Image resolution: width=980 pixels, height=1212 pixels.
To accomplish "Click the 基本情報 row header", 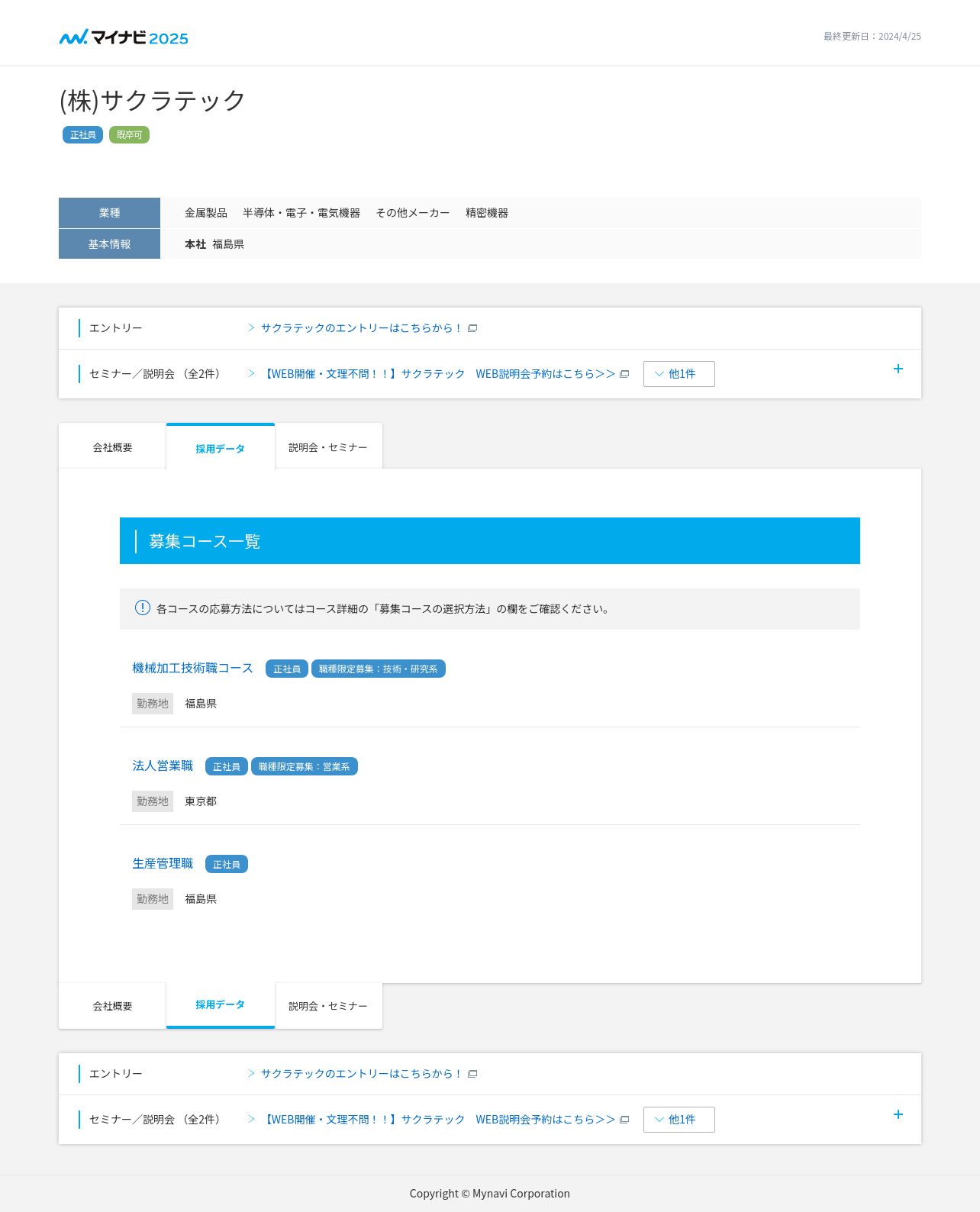I will point(109,244).
